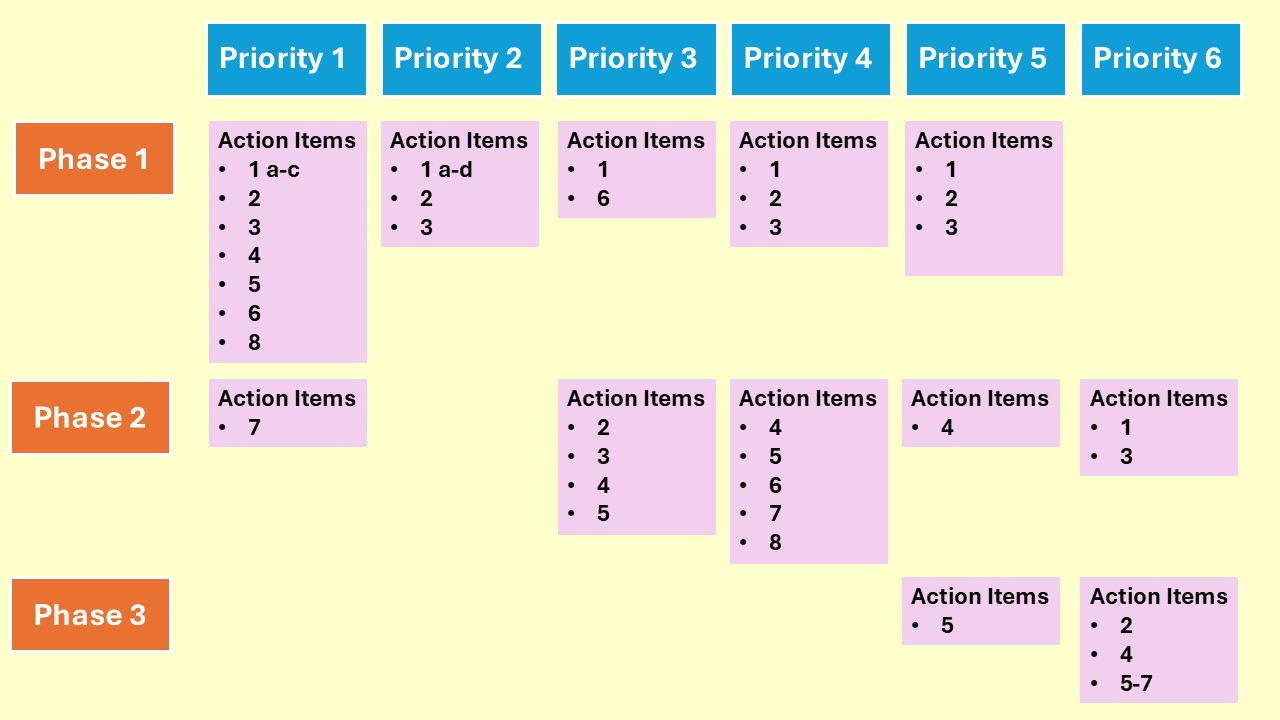Select item 6 in Priority 3 Phase 1

coord(603,199)
